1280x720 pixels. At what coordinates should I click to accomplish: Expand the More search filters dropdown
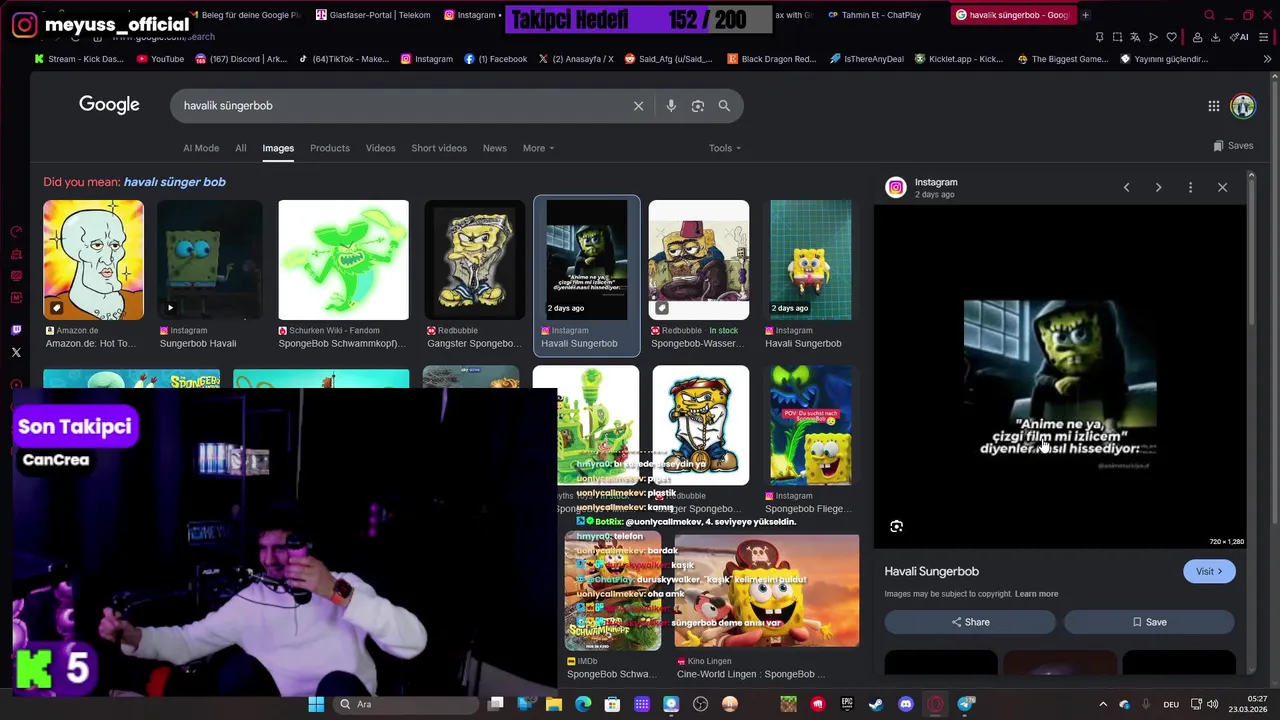(538, 148)
